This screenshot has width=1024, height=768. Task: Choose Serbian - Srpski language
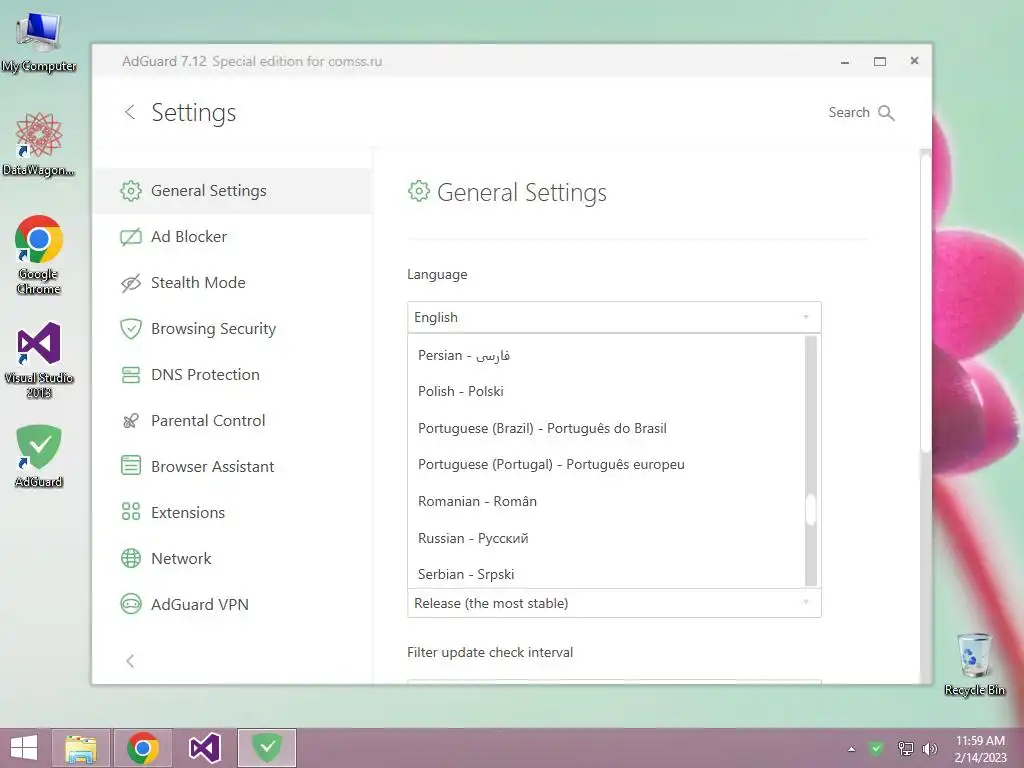pos(606,574)
